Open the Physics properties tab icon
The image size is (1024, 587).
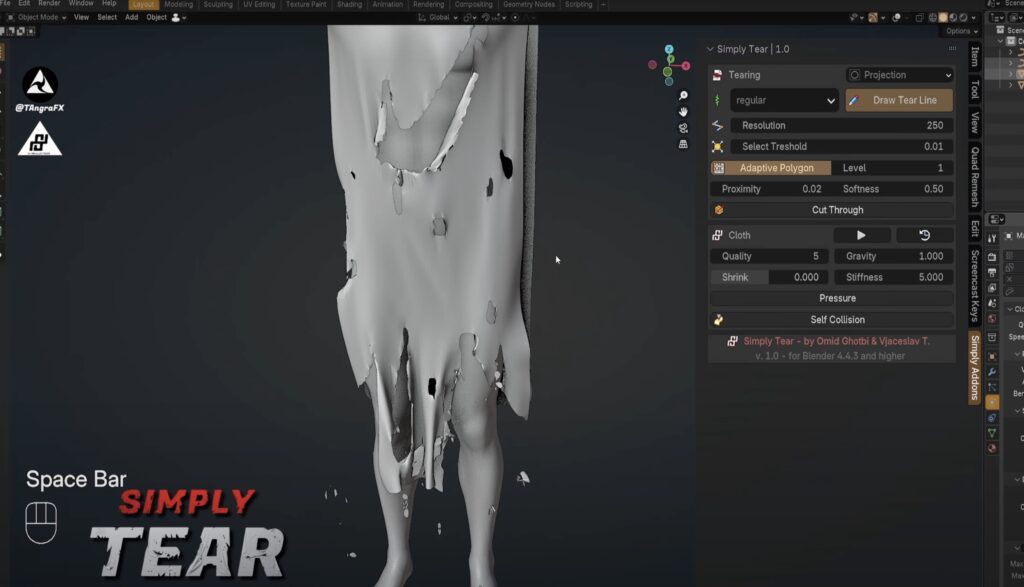click(992, 402)
